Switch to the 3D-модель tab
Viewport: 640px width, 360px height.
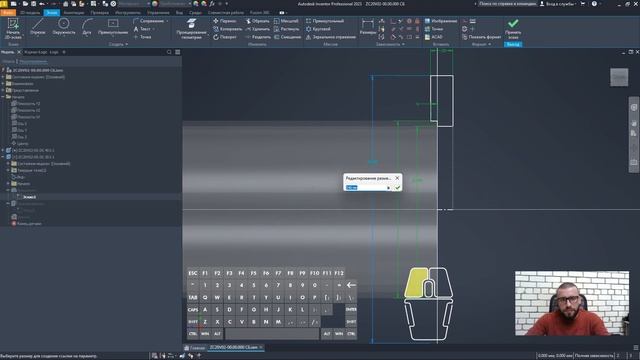point(30,13)
